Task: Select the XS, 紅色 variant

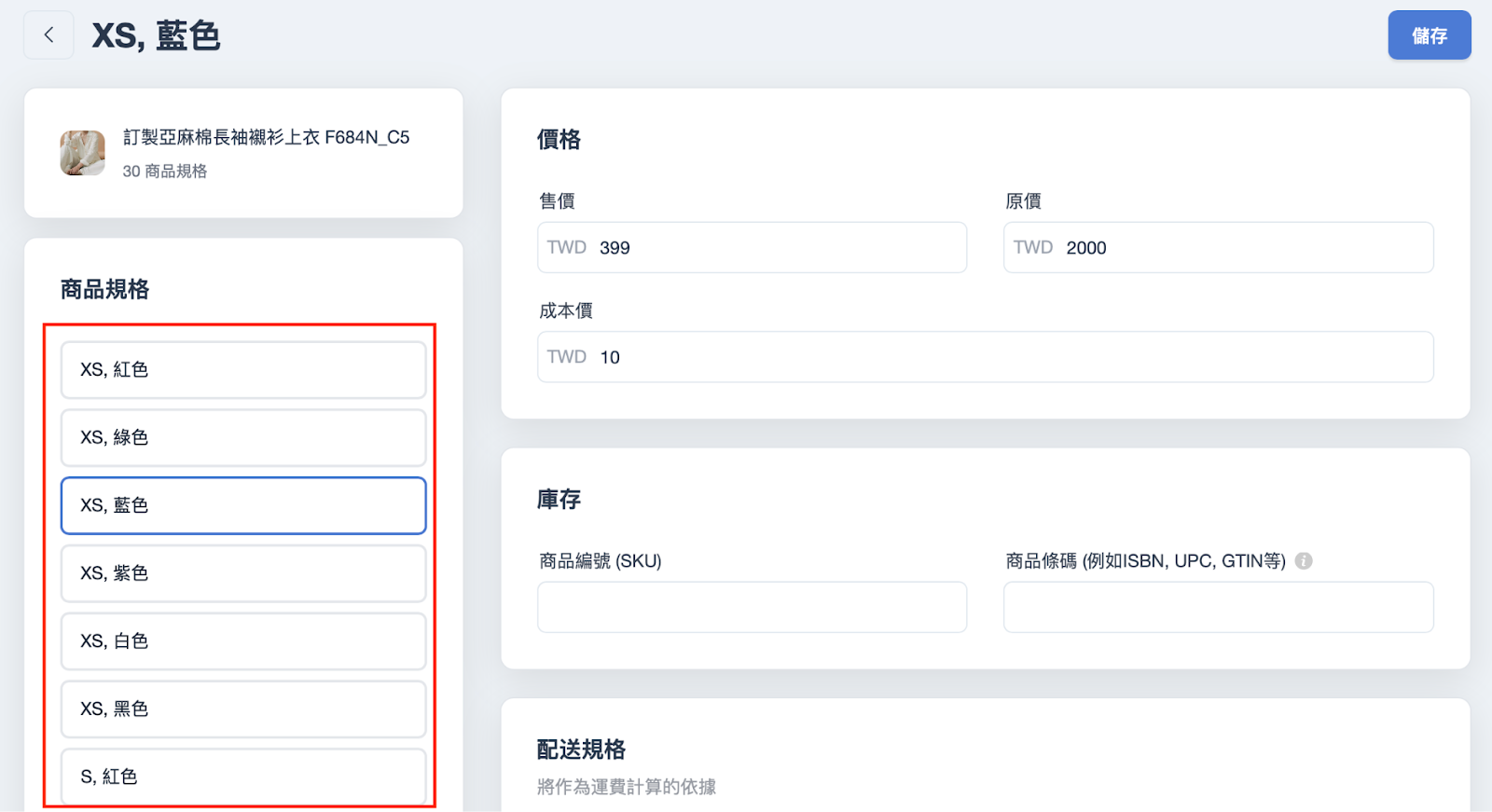Action: 243,369
